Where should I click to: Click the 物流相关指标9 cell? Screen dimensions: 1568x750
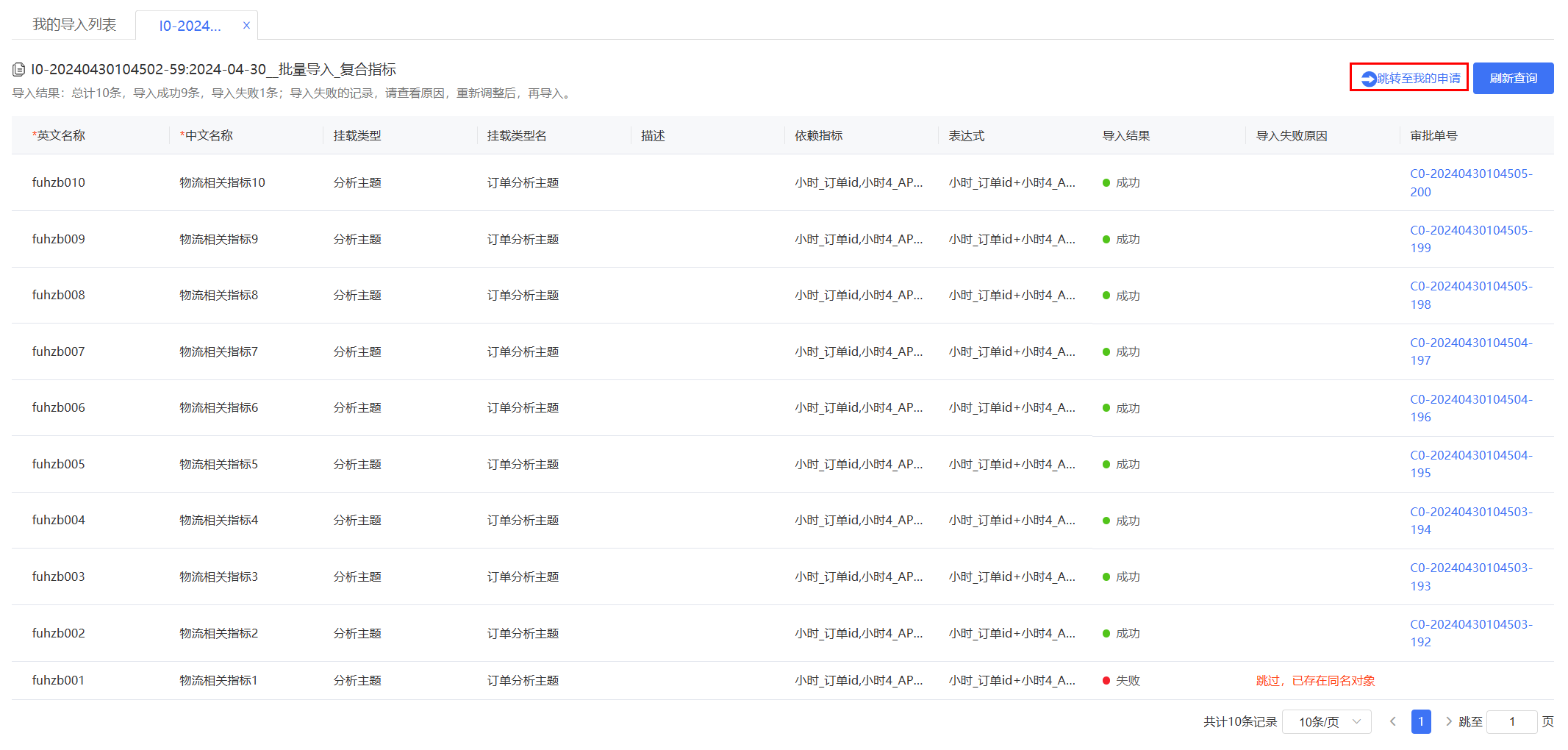219,239
